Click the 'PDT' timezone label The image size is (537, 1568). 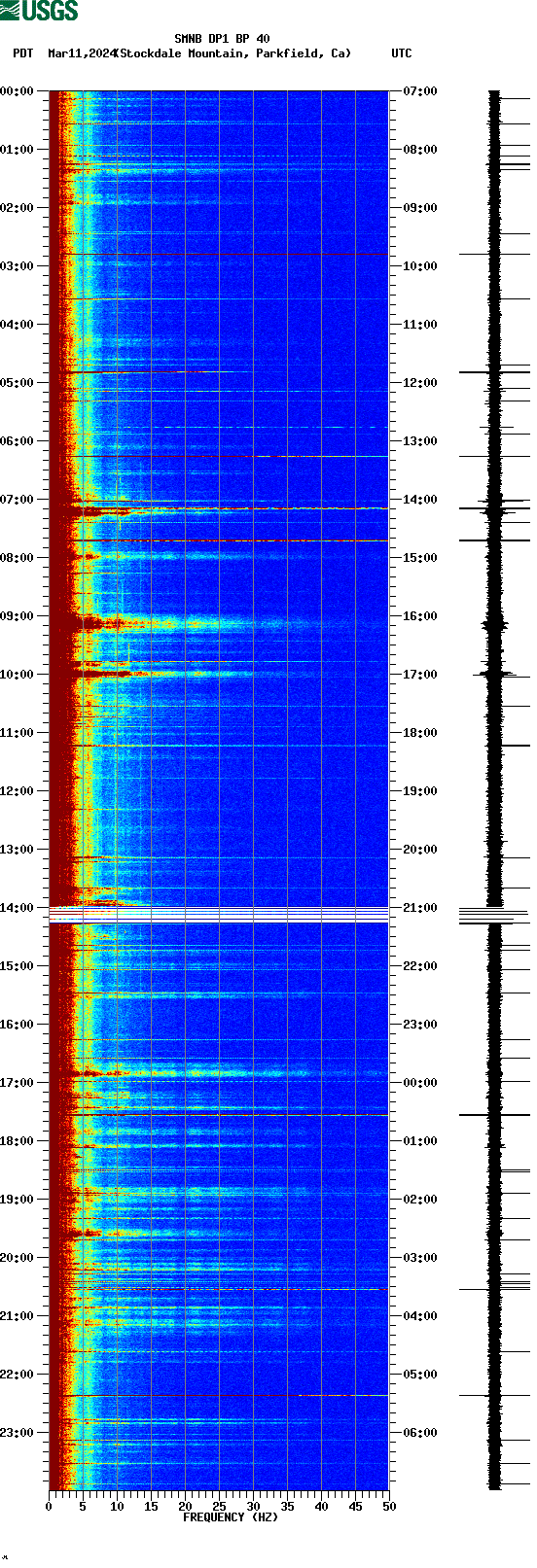tap(23, 53)
